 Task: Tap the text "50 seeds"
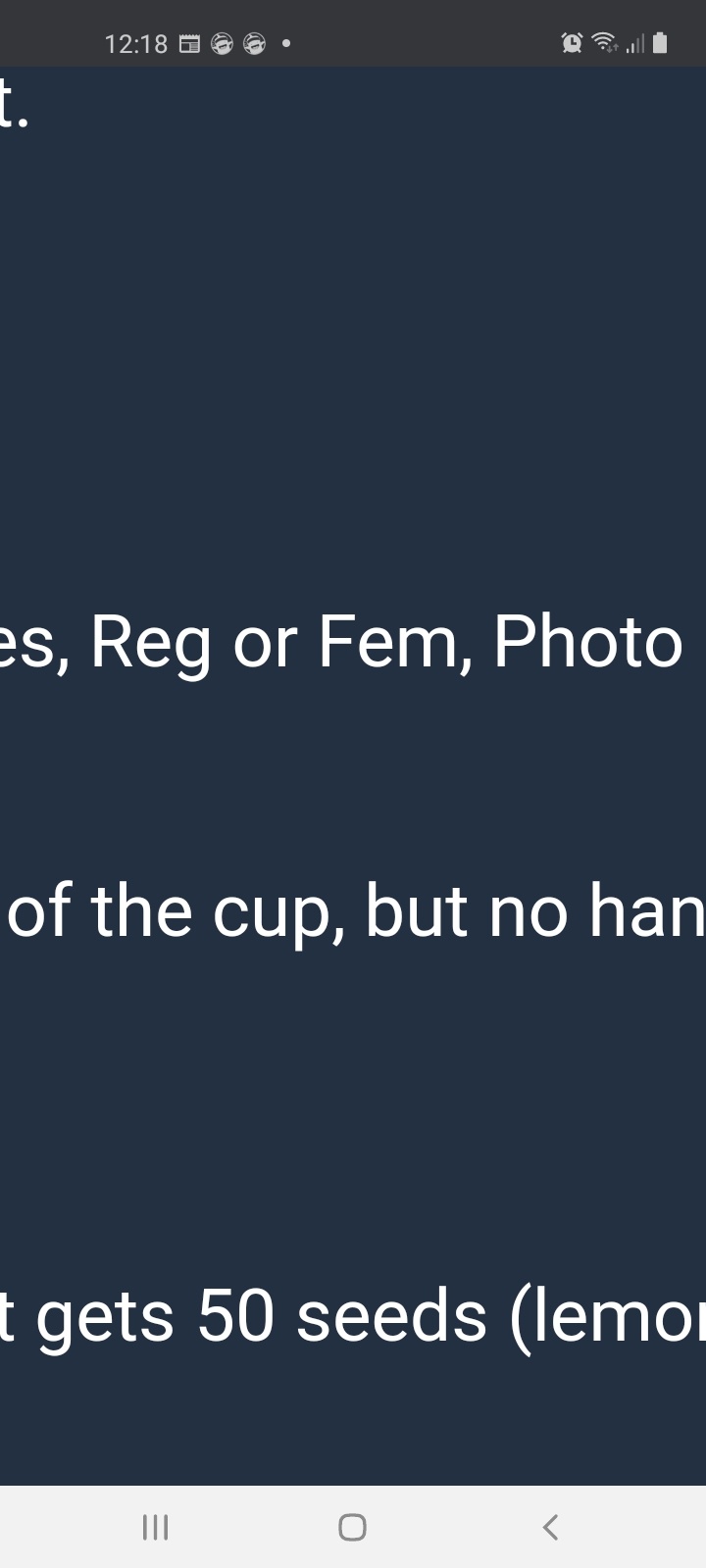click(x=342, y=1316)
